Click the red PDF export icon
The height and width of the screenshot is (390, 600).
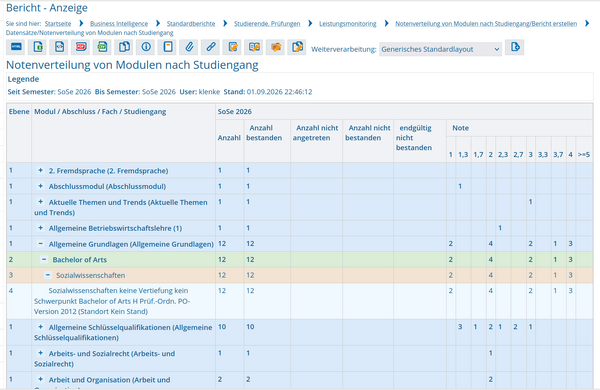(81, 47)
